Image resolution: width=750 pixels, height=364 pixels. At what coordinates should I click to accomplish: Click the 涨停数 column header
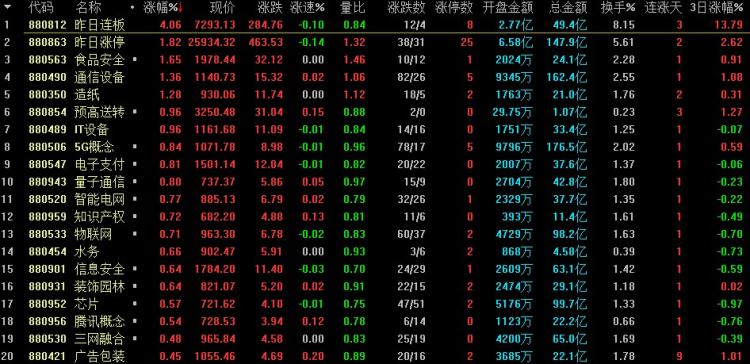point(454,7)
